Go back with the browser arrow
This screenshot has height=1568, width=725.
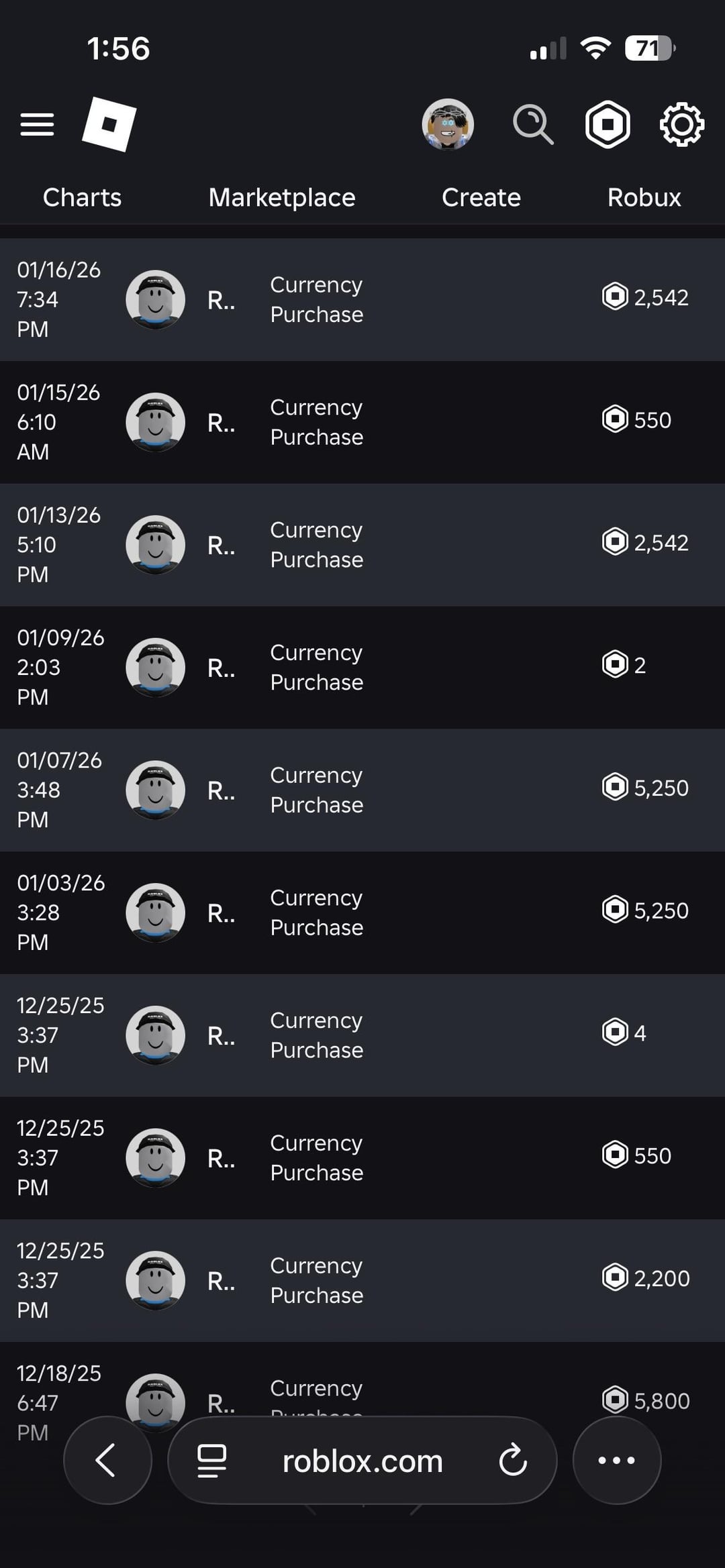(107, 1460)
